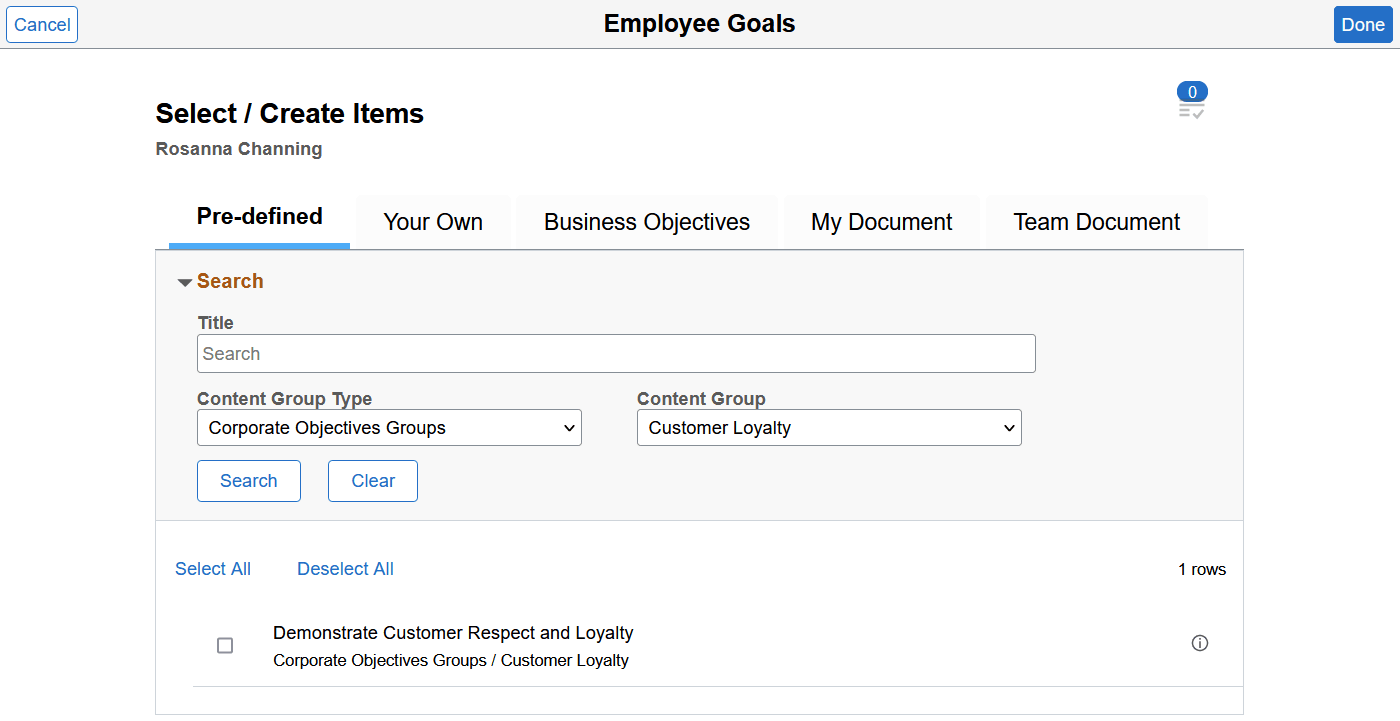
Task: Open the Content Group dropdown
Action: [829, 428]
